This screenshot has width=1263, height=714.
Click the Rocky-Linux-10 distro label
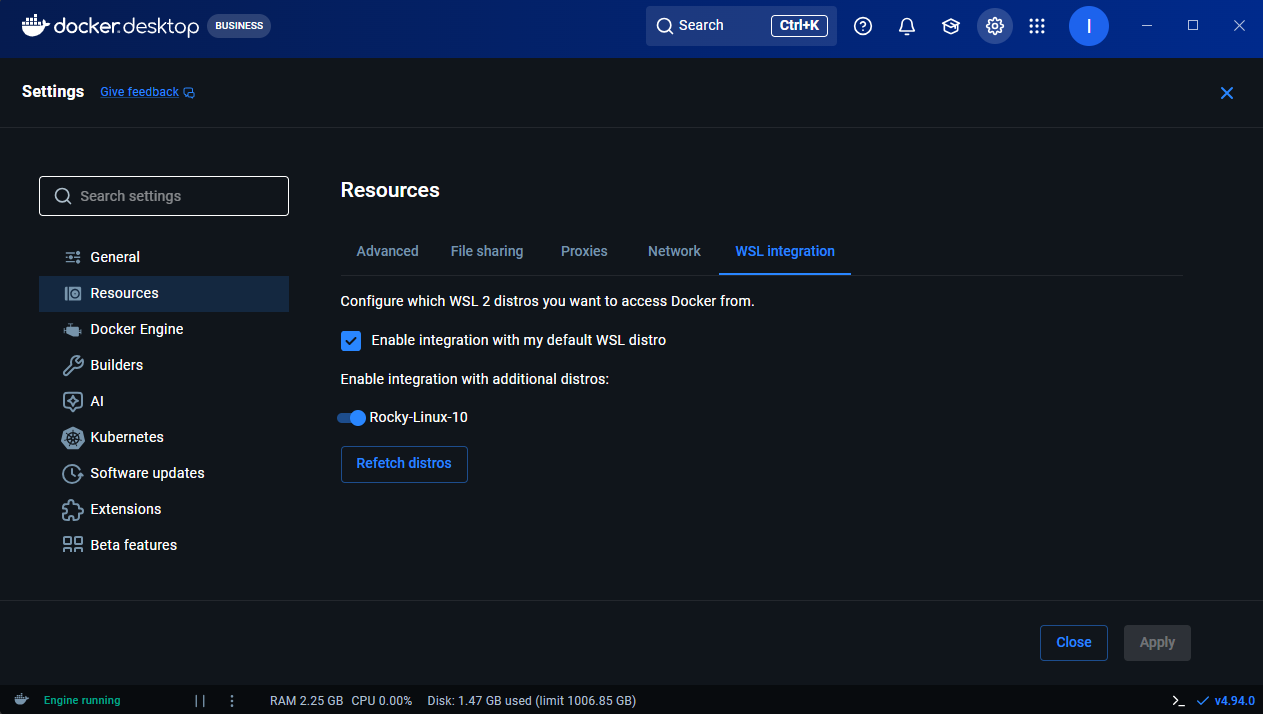point(419,418)
